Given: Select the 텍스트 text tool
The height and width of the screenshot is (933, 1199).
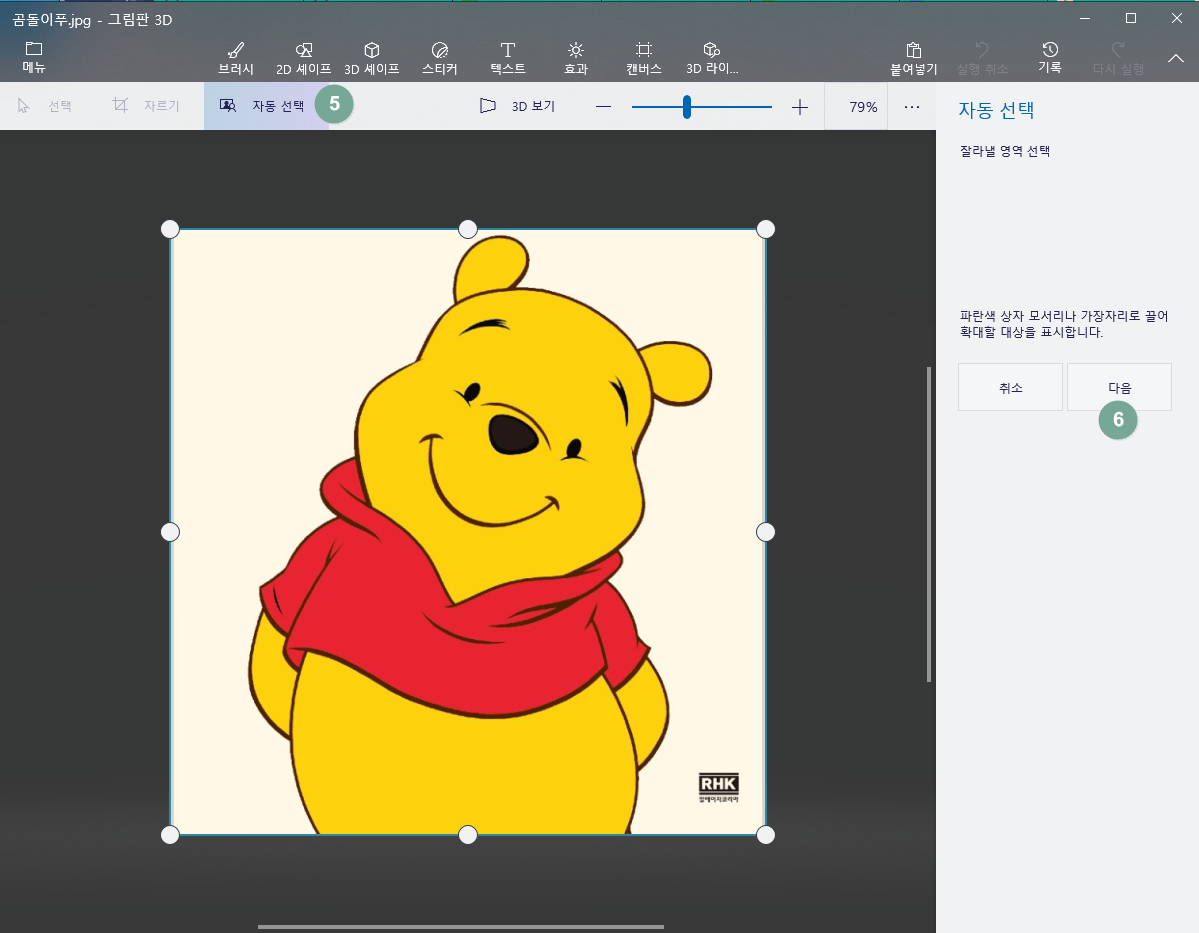Looking at the screenshot, I should [508, 59].
